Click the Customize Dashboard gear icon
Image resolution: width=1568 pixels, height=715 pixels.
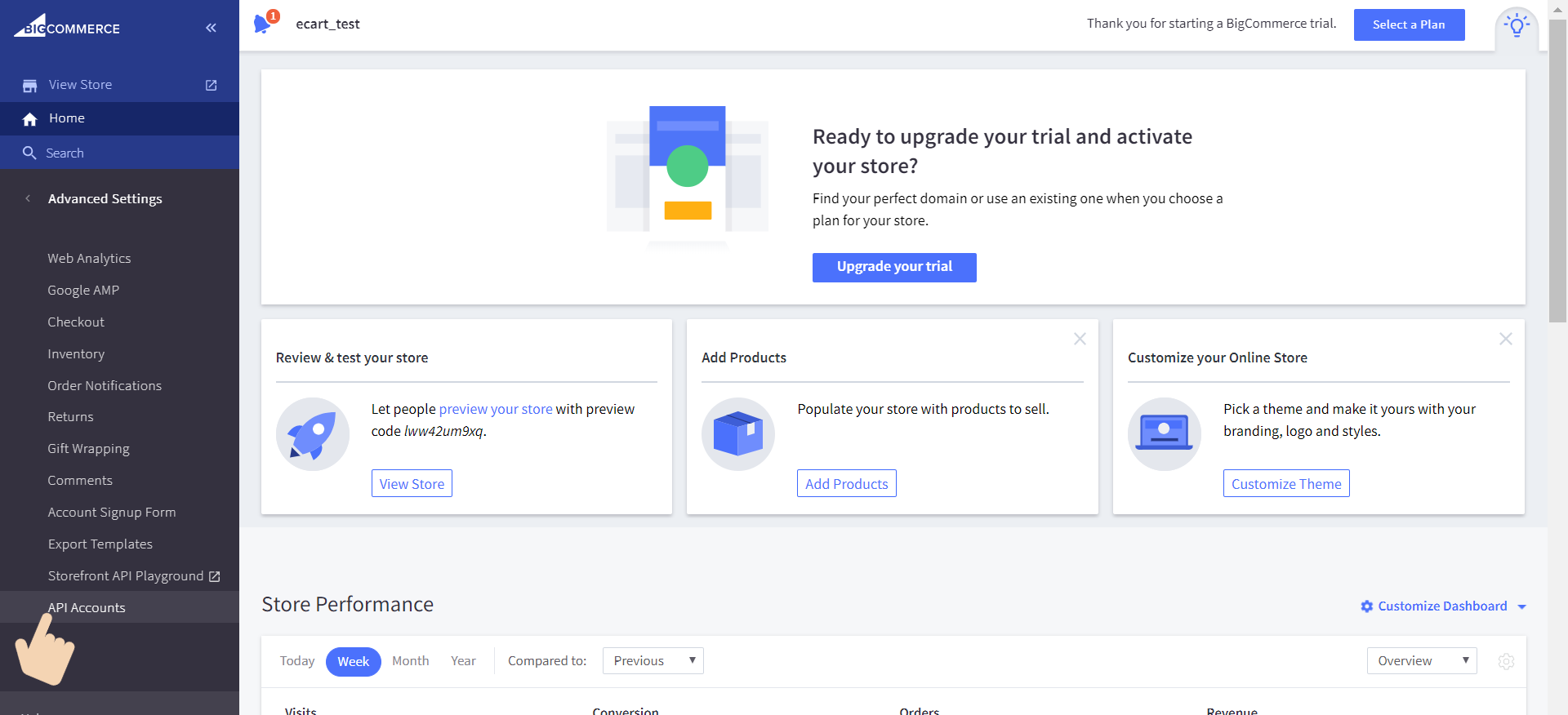[1367, 606]
